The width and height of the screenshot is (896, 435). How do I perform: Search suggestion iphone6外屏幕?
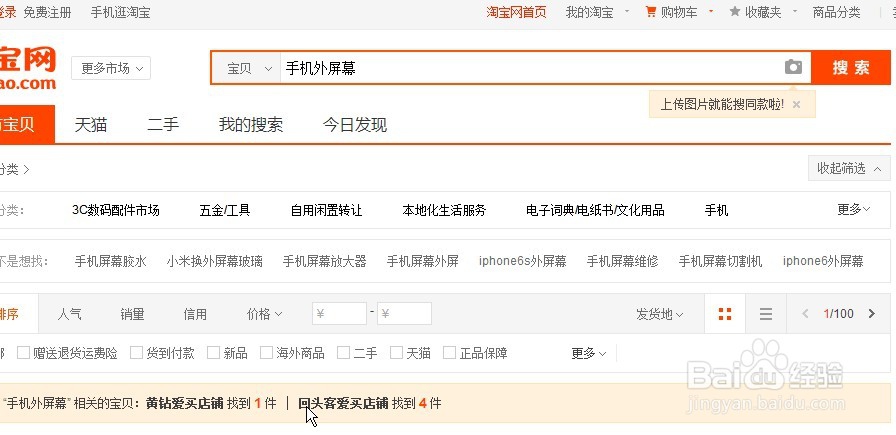click(823, 261)
